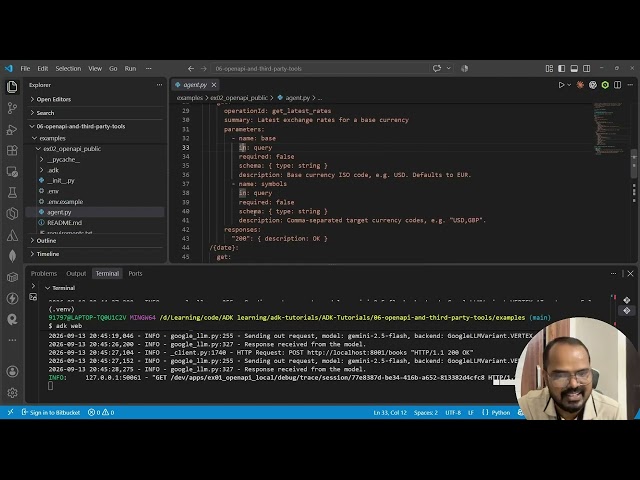This screenshot has width=640, height=480.
Task: Close the agent.py editor tab
Action: (x=214, y=85)
